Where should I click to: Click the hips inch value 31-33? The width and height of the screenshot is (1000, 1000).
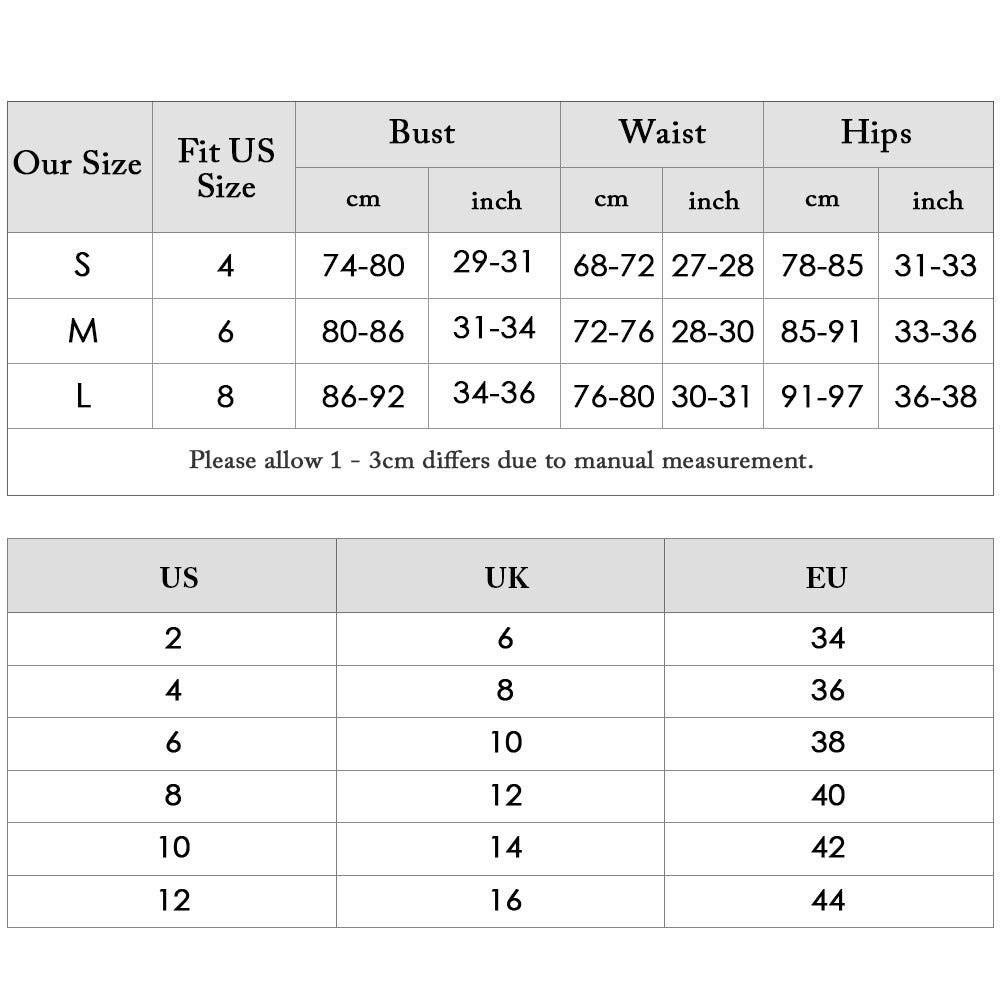click(x=936, y=265)
